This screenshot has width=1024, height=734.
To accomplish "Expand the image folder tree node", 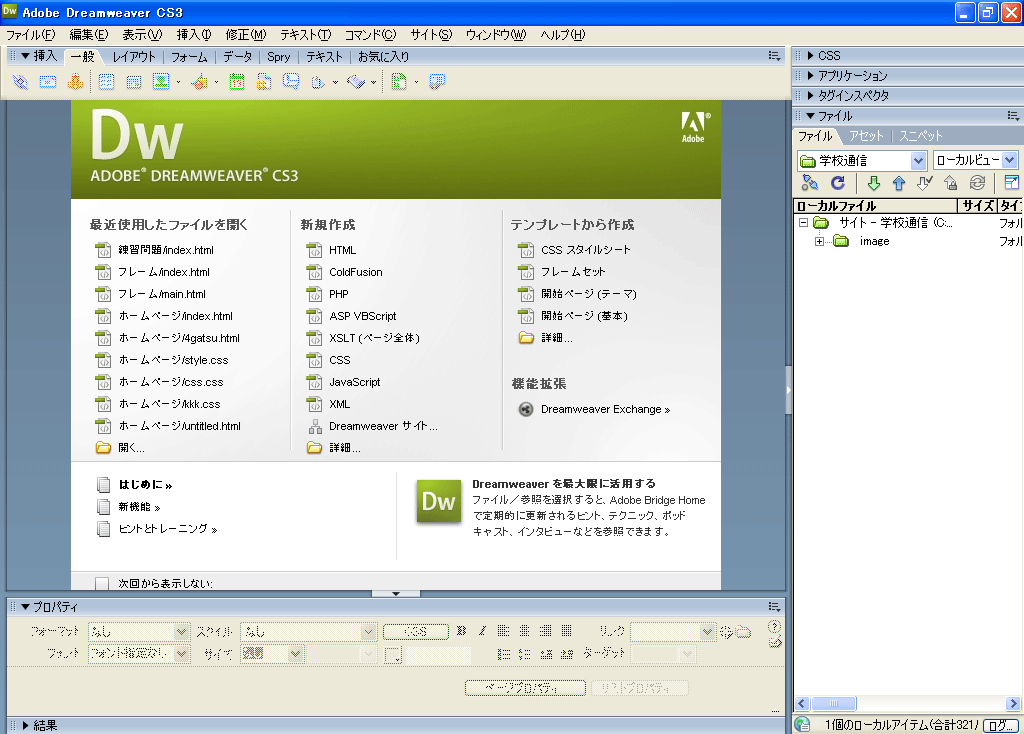I will [819, 241].
